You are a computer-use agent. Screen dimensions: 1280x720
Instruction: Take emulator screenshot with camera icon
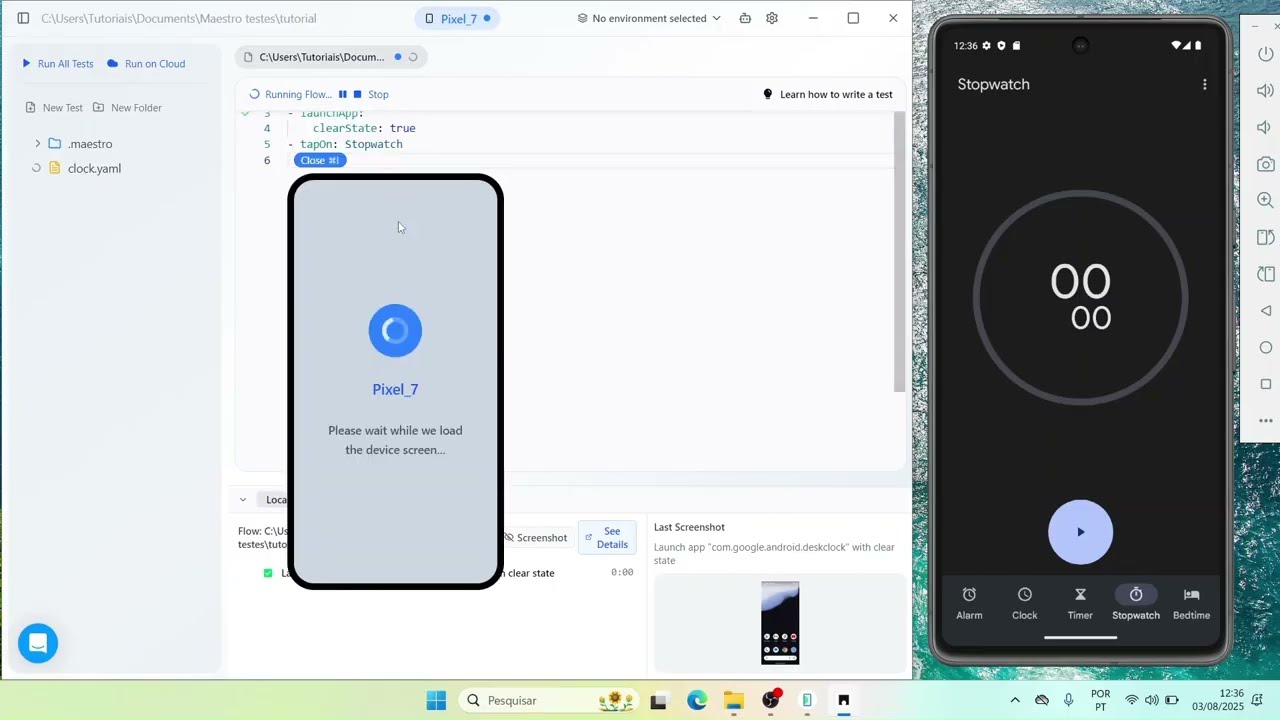coord(1266,164)
